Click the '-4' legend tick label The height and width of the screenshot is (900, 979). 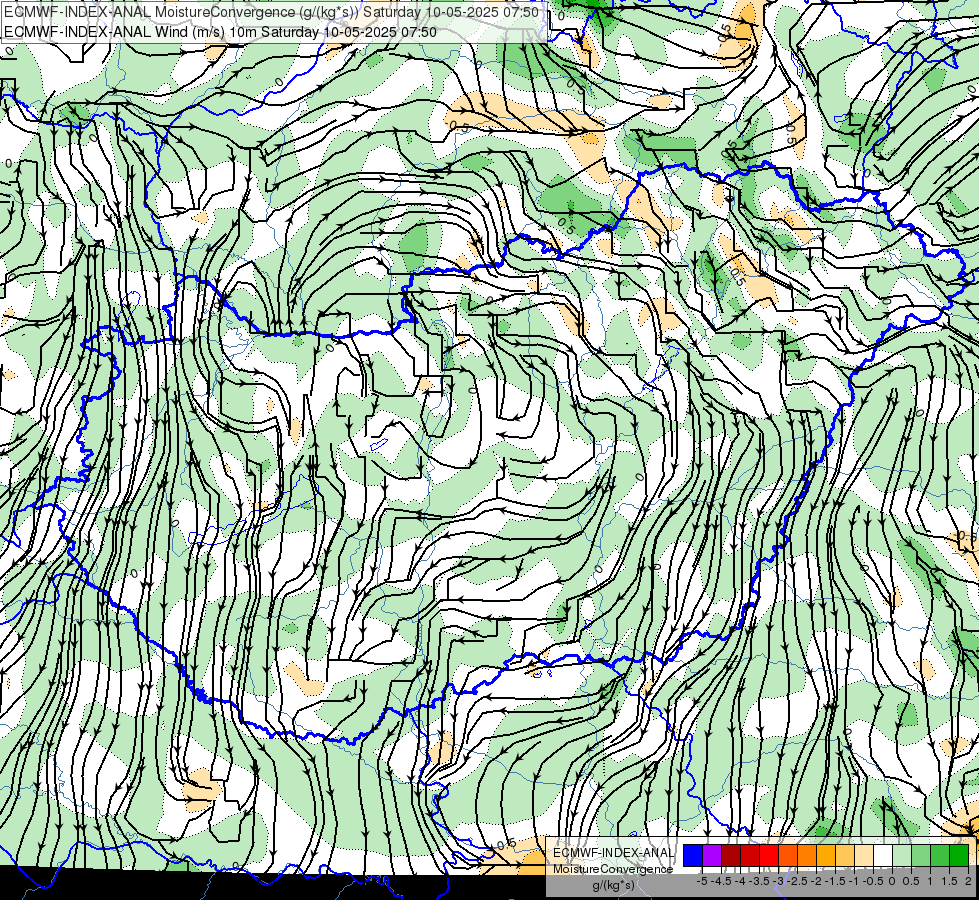(740, 881)
